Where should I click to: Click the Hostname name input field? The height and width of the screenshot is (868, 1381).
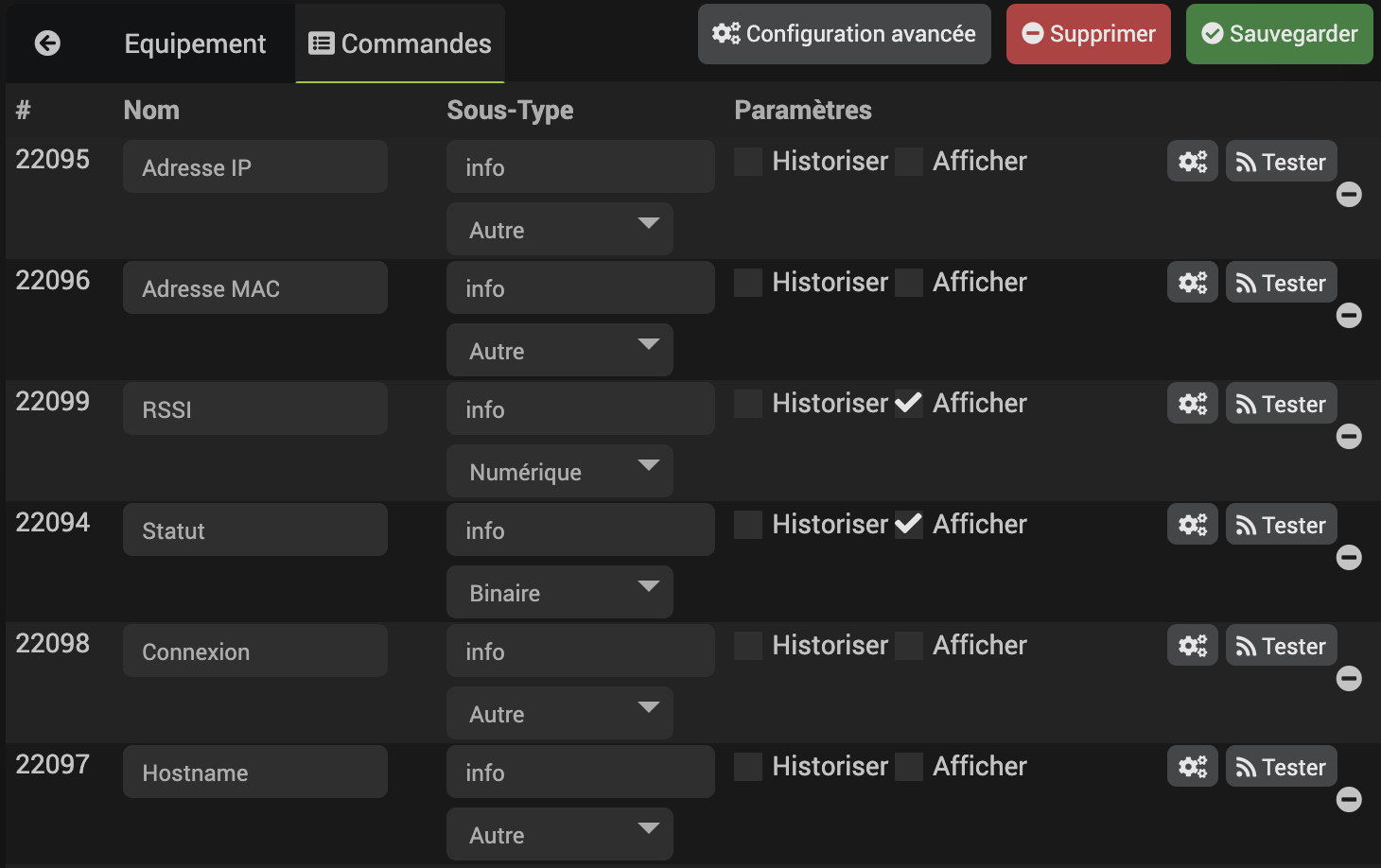(255, 772)
